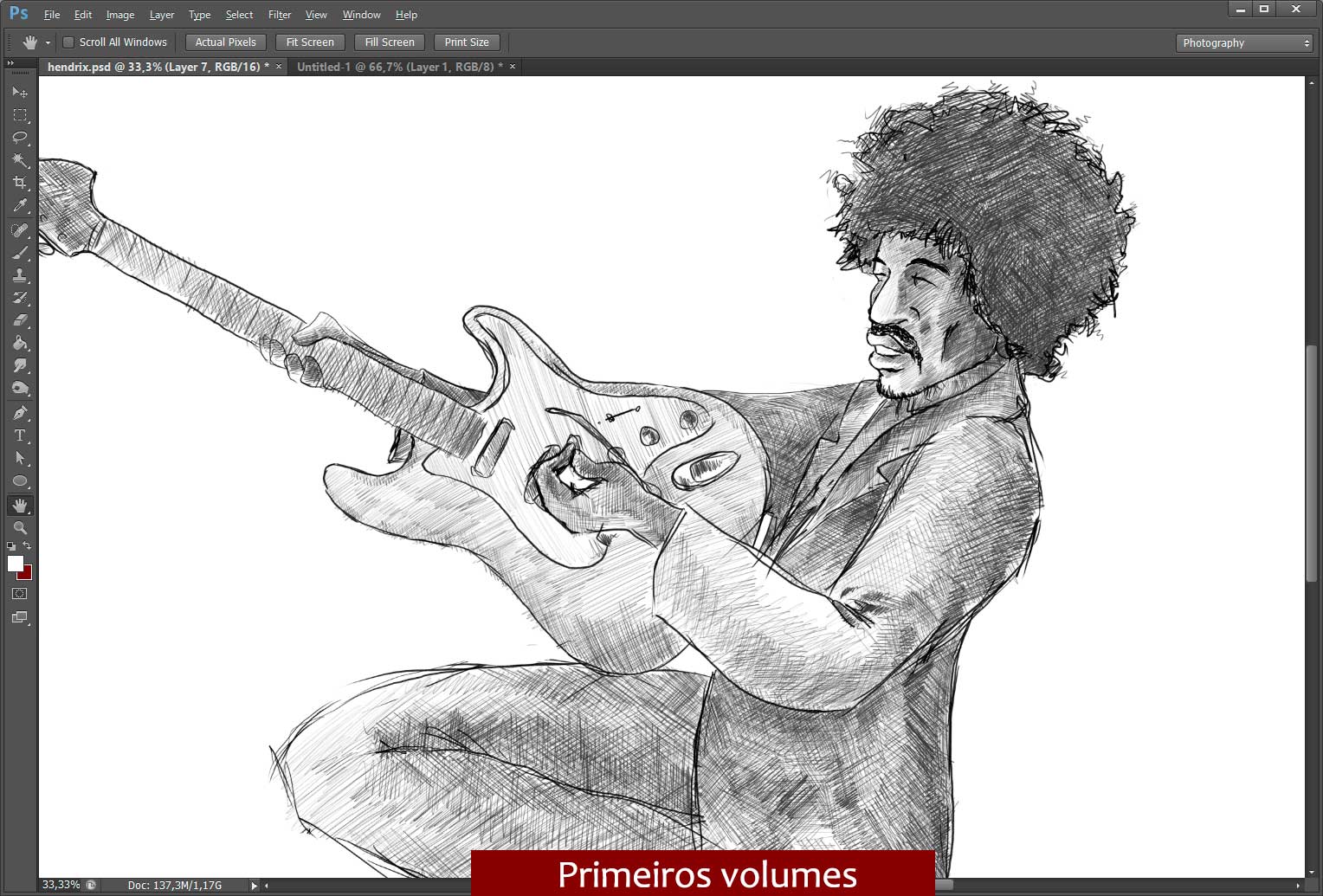Click the dark red background color swatch
Viewport: 1323px width, 896px height.
pos(28,575)
